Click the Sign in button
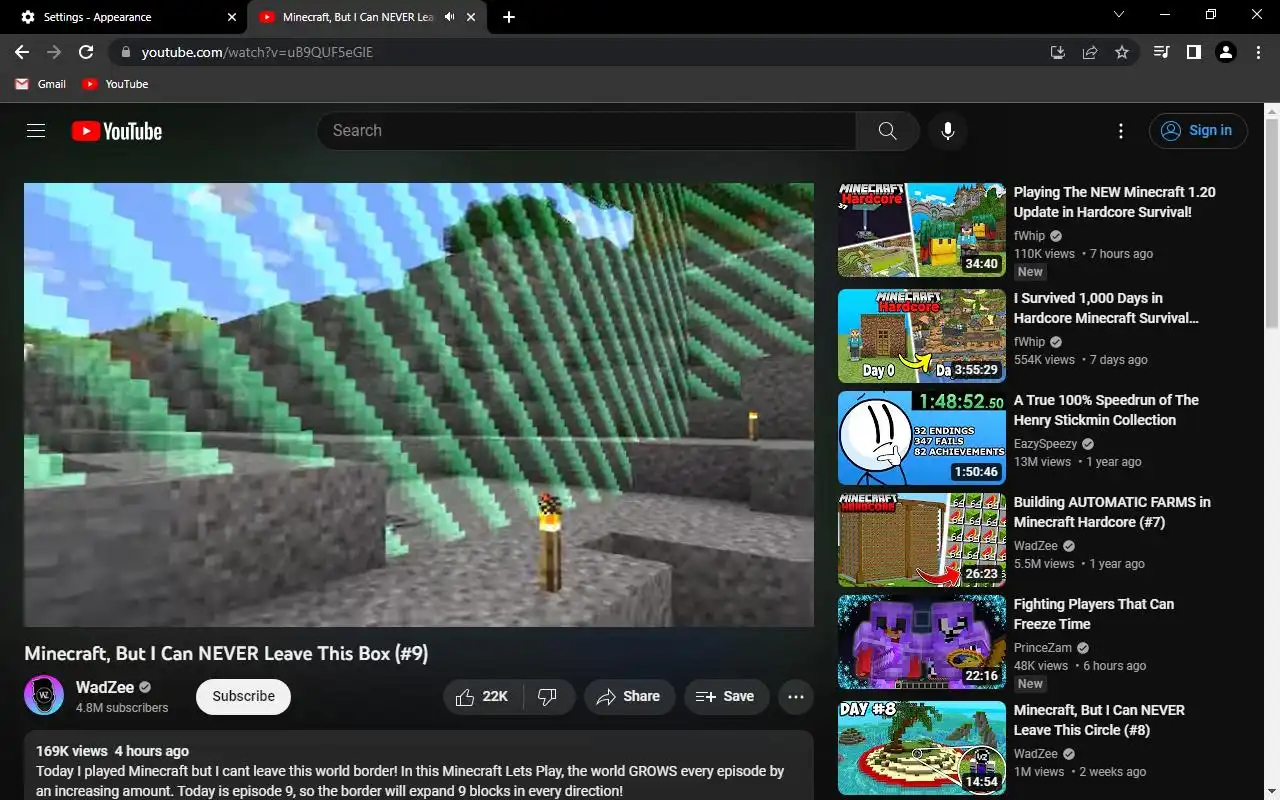The image size is (1280, 800). point(1198,131)
